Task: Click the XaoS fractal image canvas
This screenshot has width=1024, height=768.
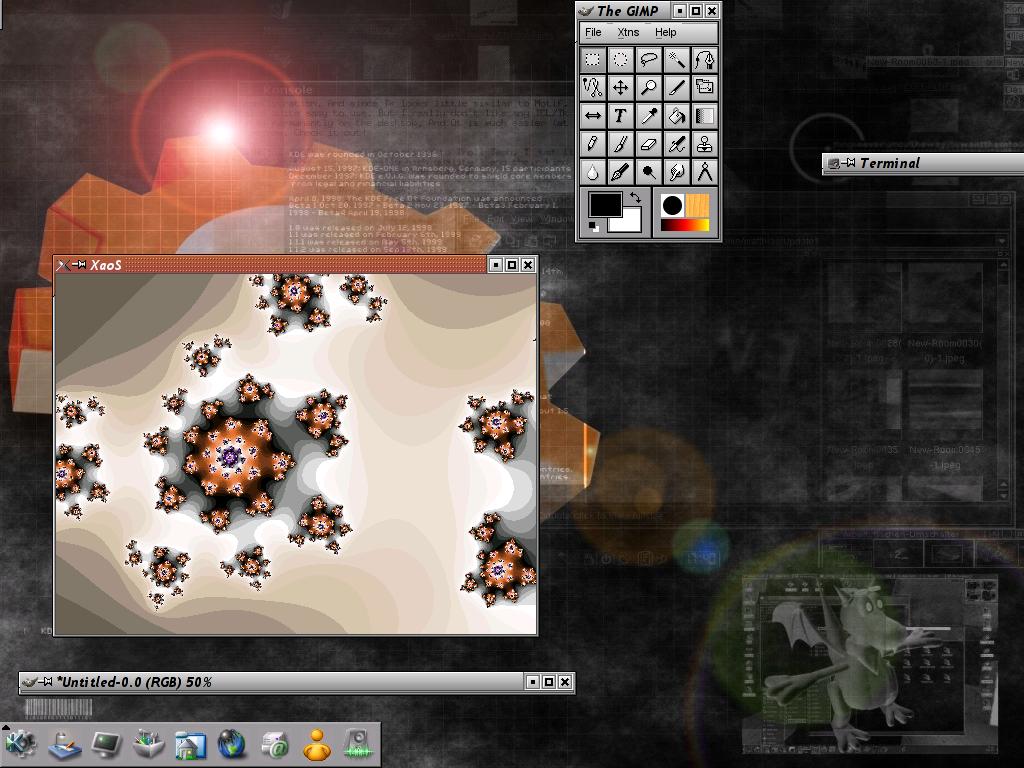Action: (x=295, y=454)
